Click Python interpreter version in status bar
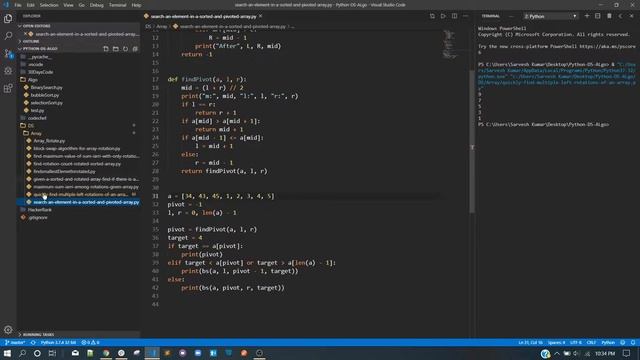Image resolution: width=640 pixels, height=360 pixels. [x=58, y=342]
